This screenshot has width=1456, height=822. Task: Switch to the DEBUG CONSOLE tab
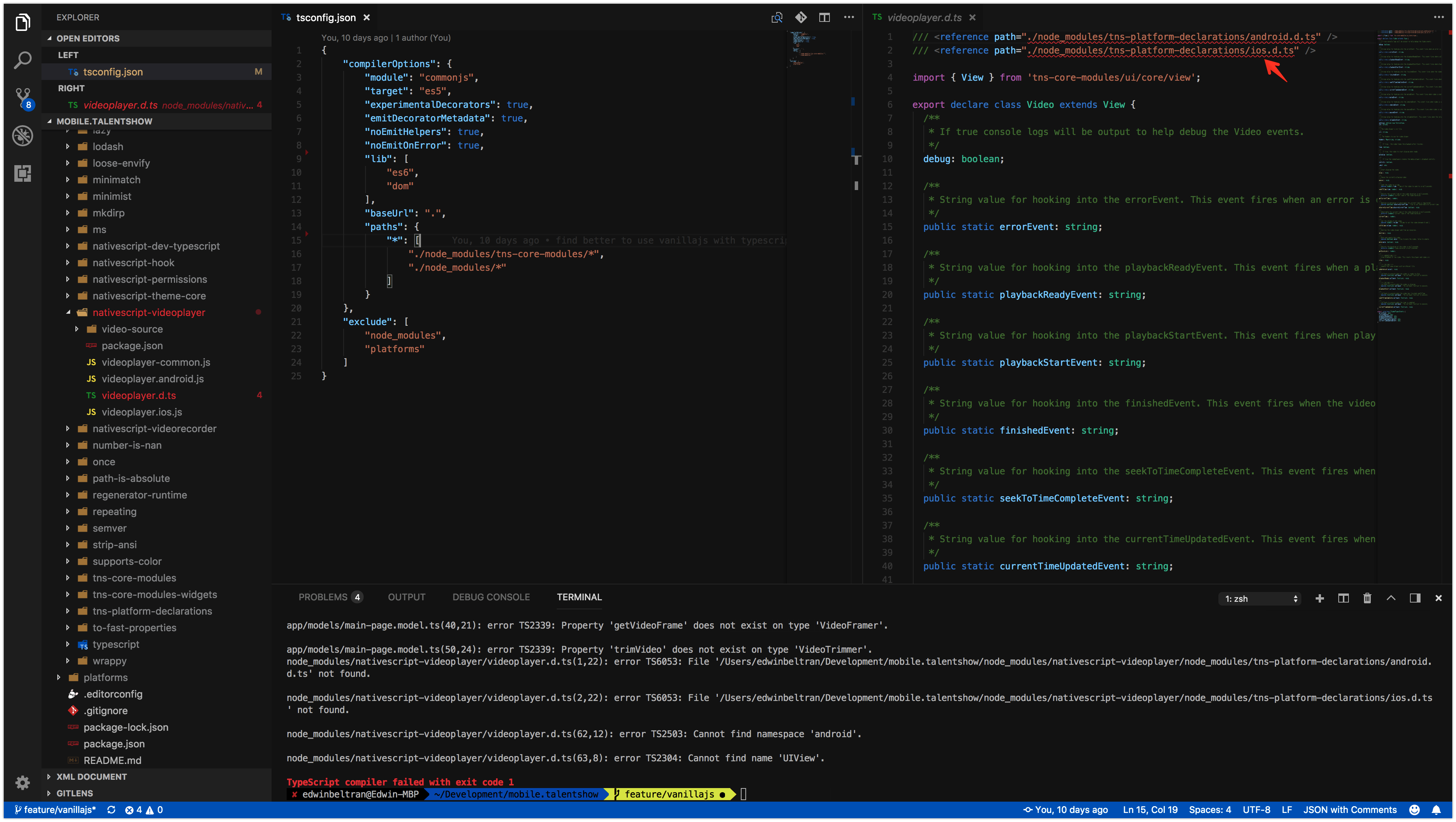(x=491, y=597)
